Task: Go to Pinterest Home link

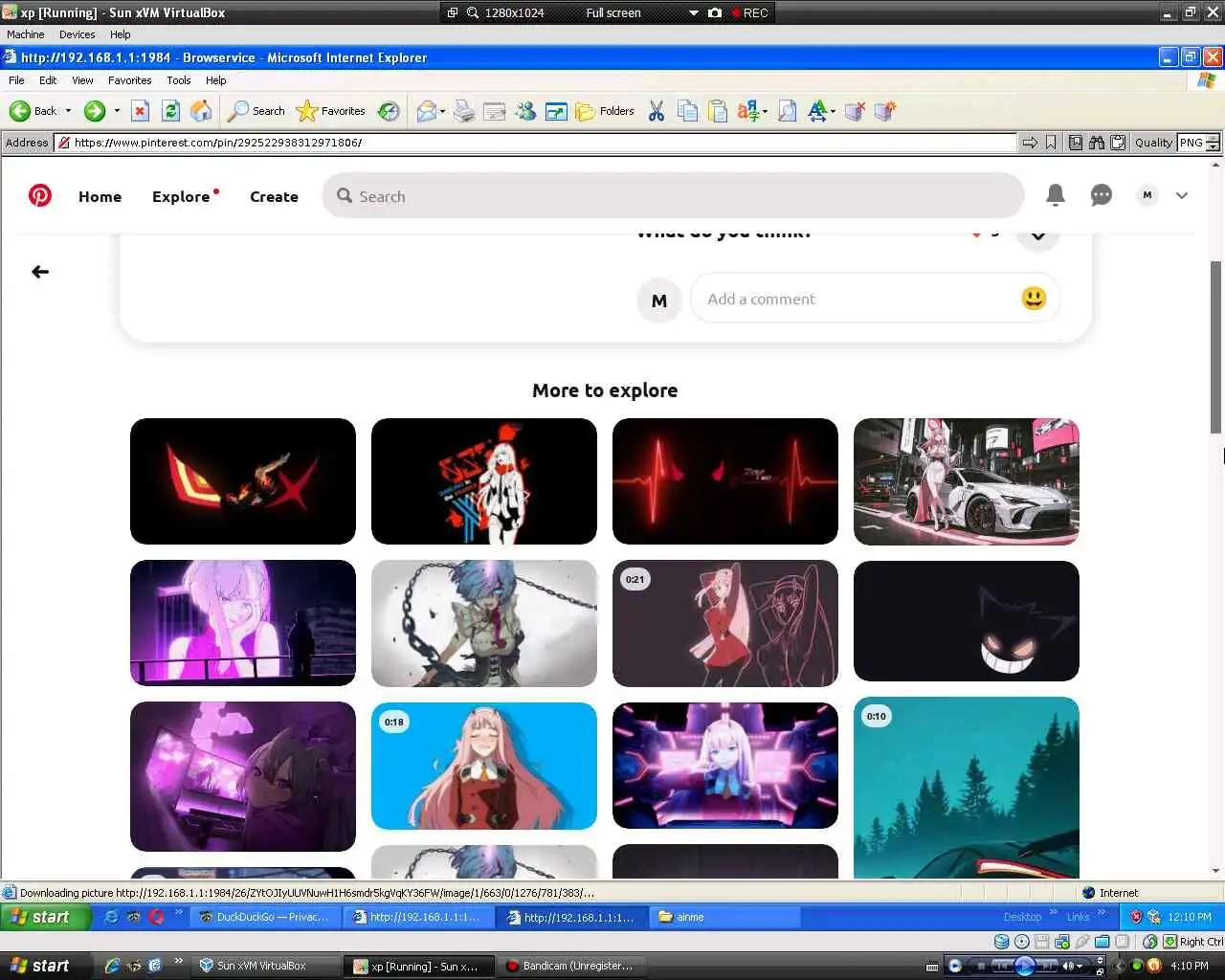Action: [100, 196]
